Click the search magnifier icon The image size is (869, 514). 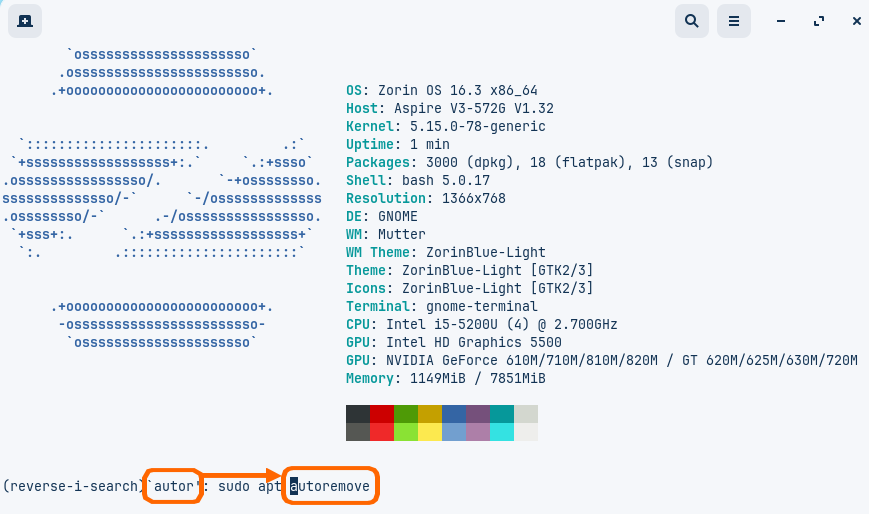pyautogui.click(x=691, y=20)
